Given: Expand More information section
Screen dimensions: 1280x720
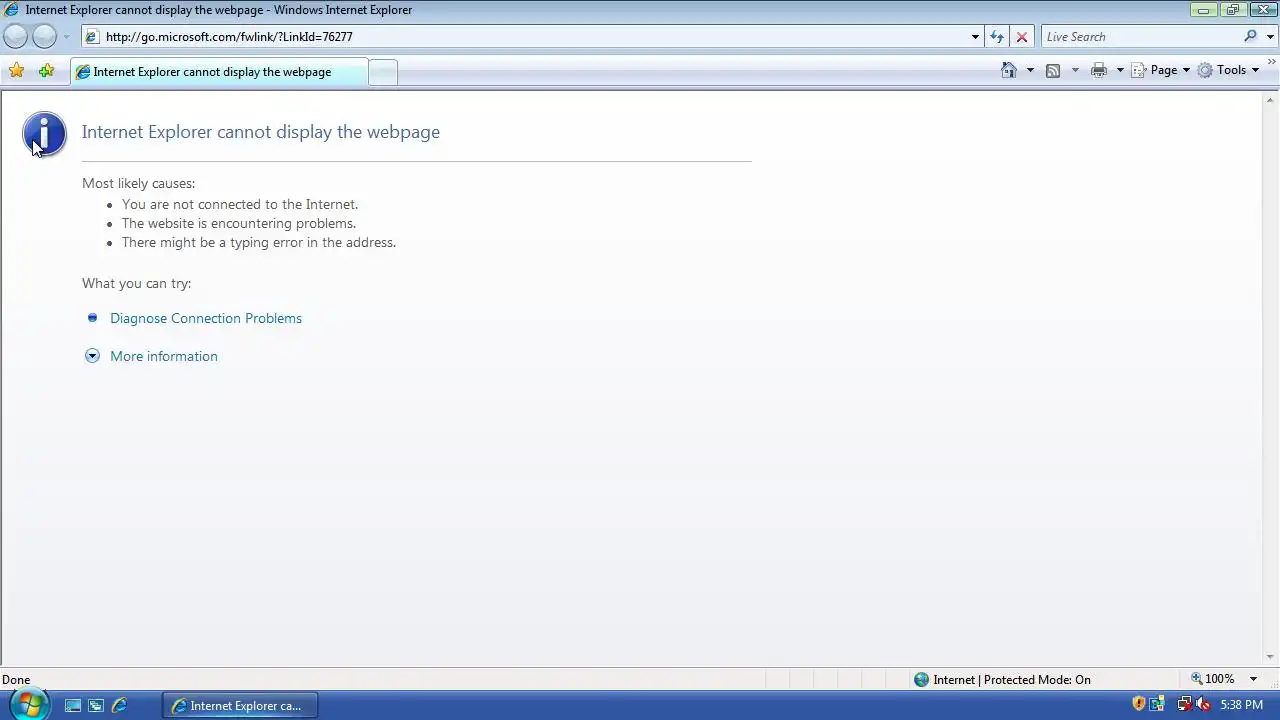Looking at the screenshot, I should tap(163, 356).
